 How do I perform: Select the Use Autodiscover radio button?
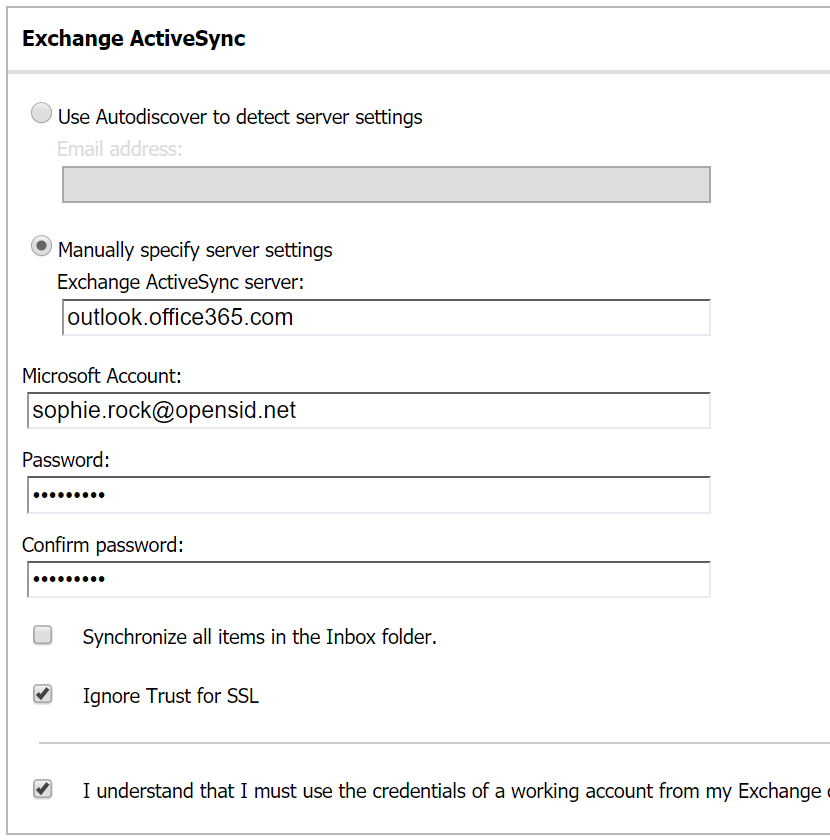(42, 114)
